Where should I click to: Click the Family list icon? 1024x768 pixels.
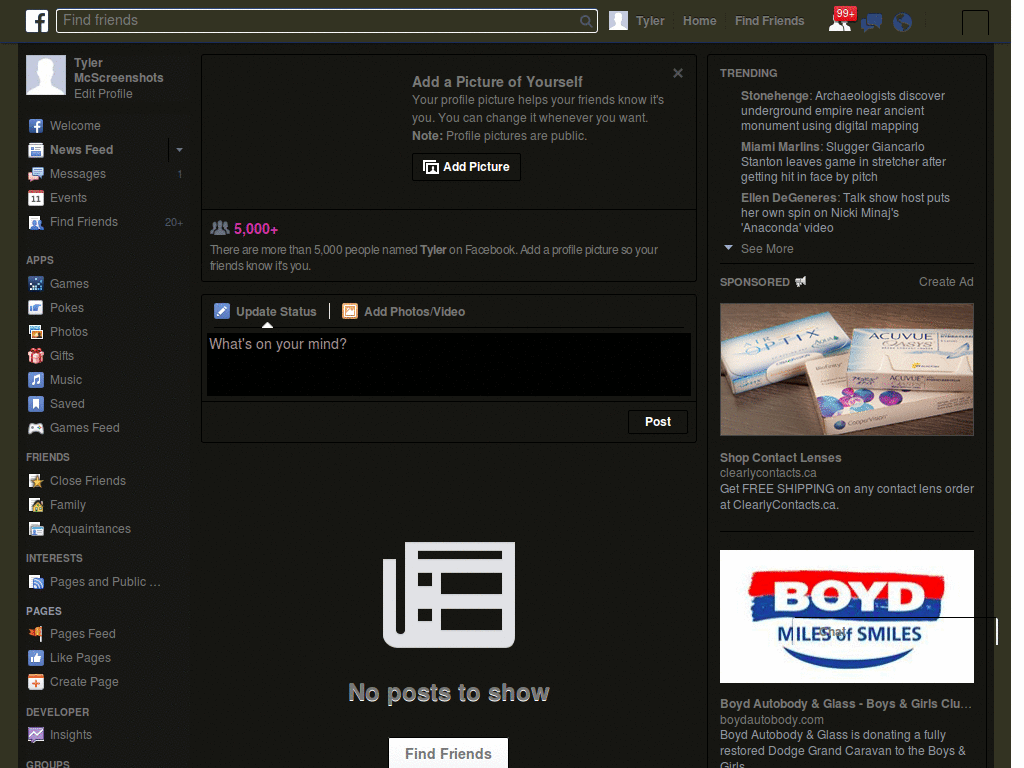36,505
